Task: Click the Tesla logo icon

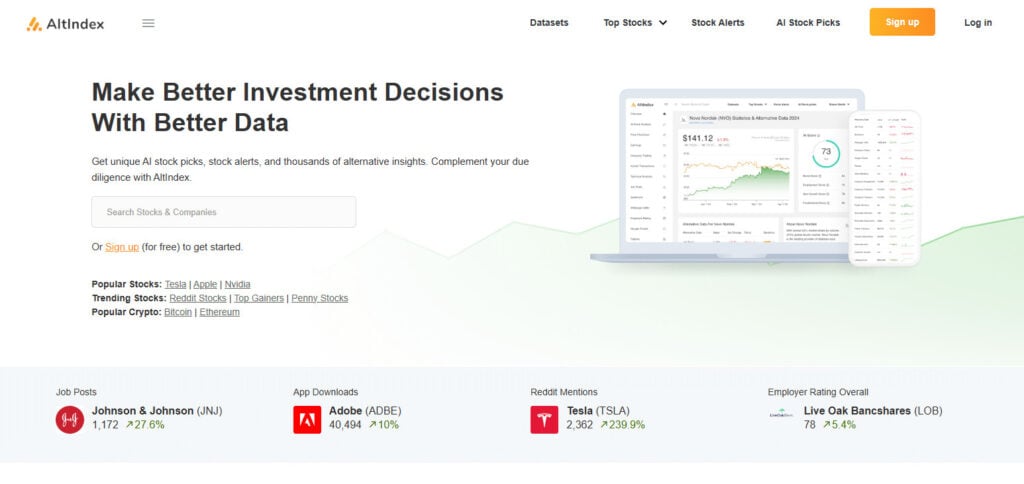Action: 544,419
